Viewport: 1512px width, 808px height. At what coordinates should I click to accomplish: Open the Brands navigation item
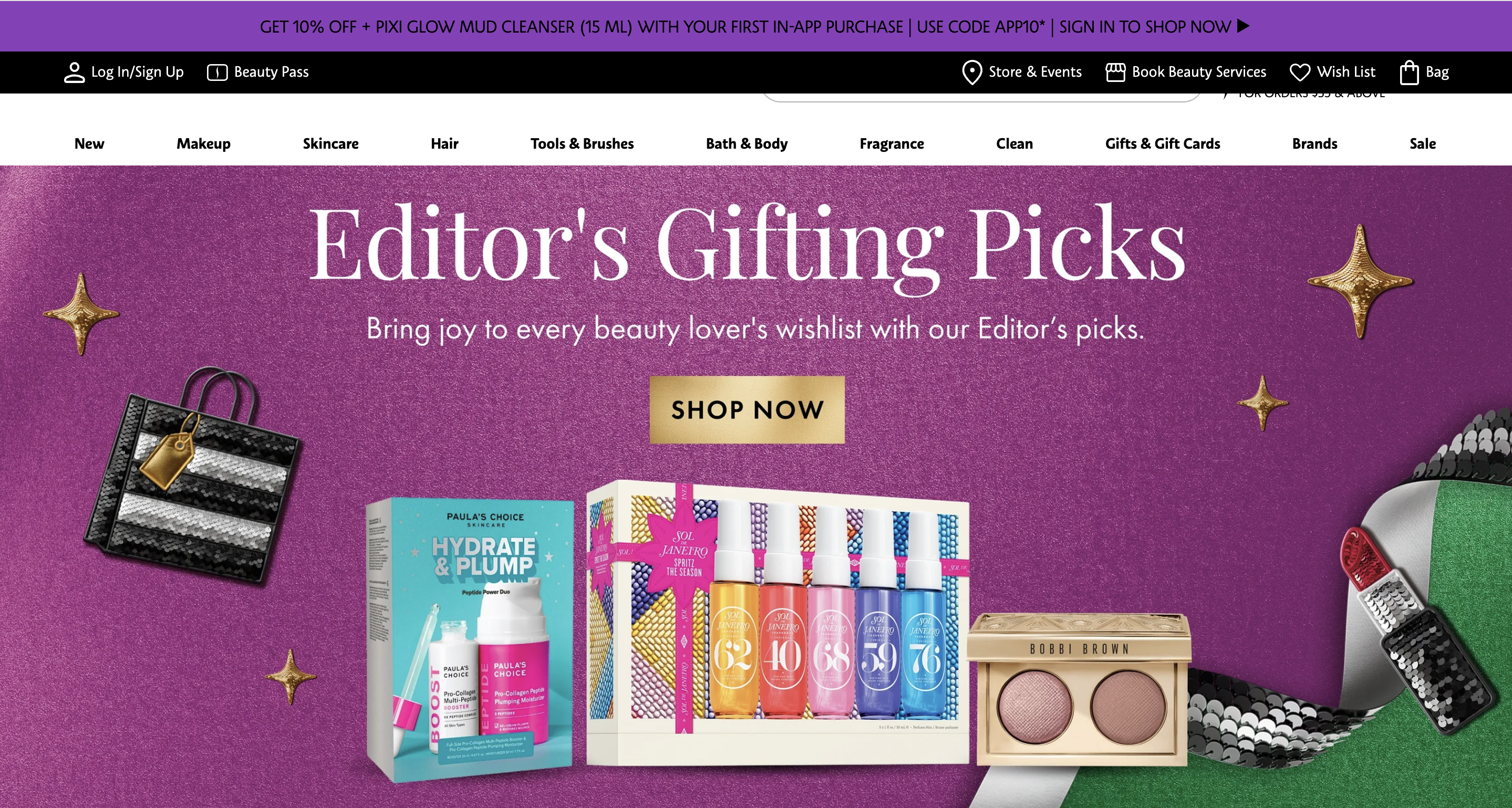tap(1315, 144)
